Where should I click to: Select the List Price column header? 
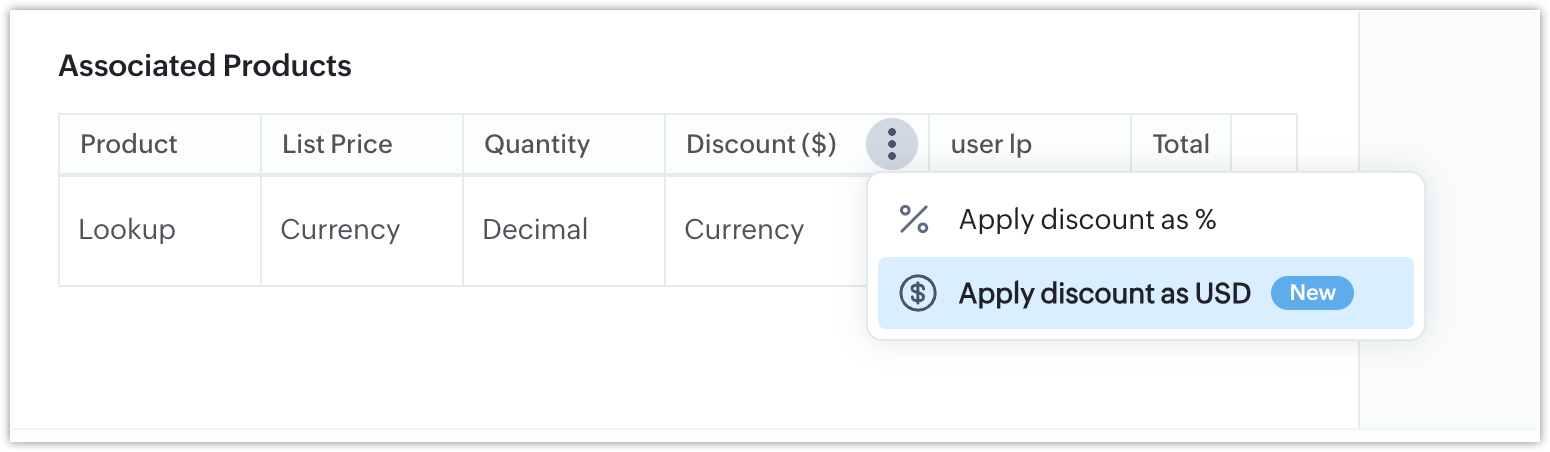(x=337, y=145)
